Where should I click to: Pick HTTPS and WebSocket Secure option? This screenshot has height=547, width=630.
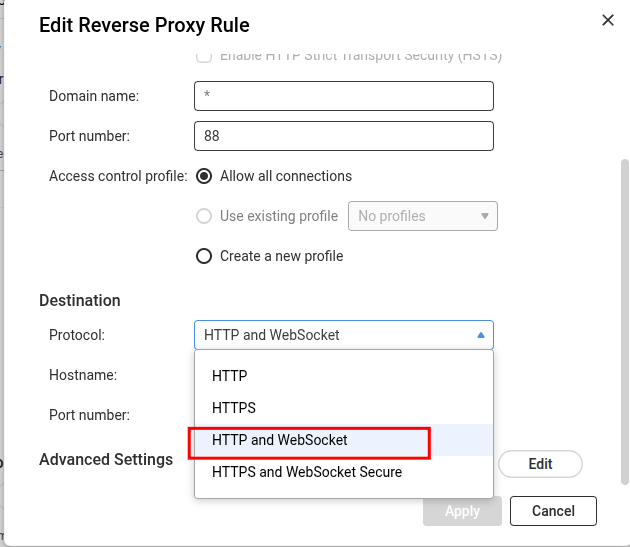coord(307,472)
